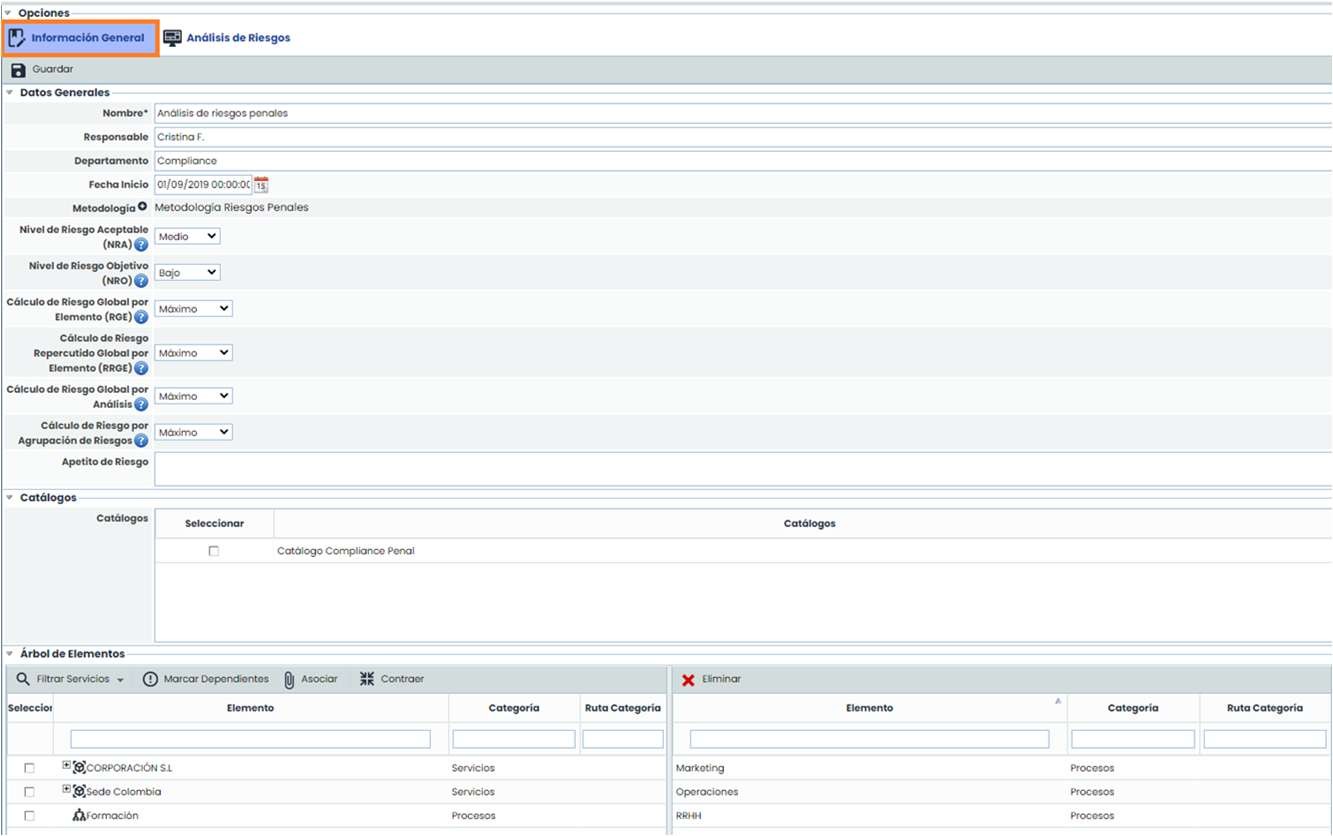Click the Marcar Dependientes icon
Viewport: 1333px width, 836px height.
tap(151, 679)
